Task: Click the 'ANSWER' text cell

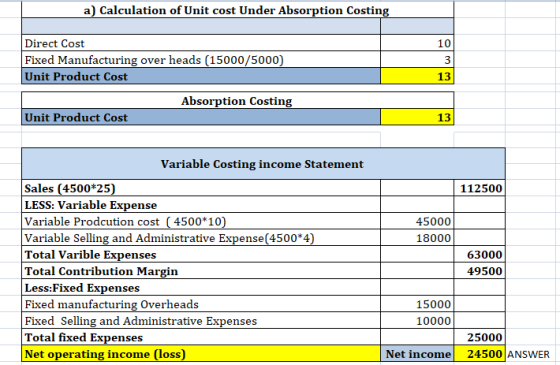Action: [529, 354]
